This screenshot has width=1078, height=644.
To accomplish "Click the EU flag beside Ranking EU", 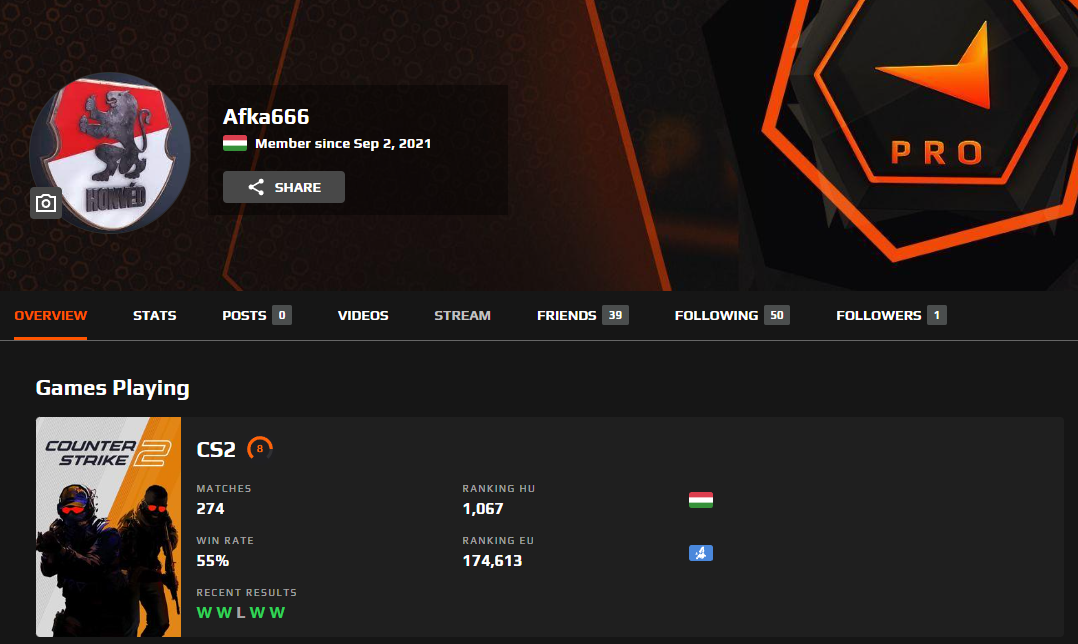I will point(701,553).
